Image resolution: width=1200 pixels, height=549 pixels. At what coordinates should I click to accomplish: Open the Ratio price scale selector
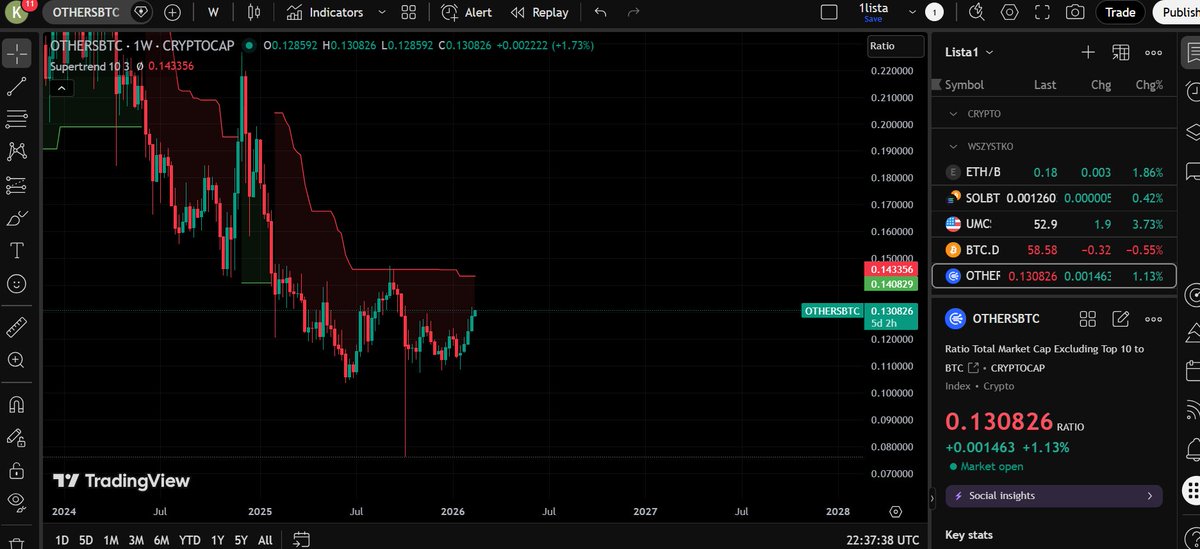pyautogui.click(x=894, y=46)
